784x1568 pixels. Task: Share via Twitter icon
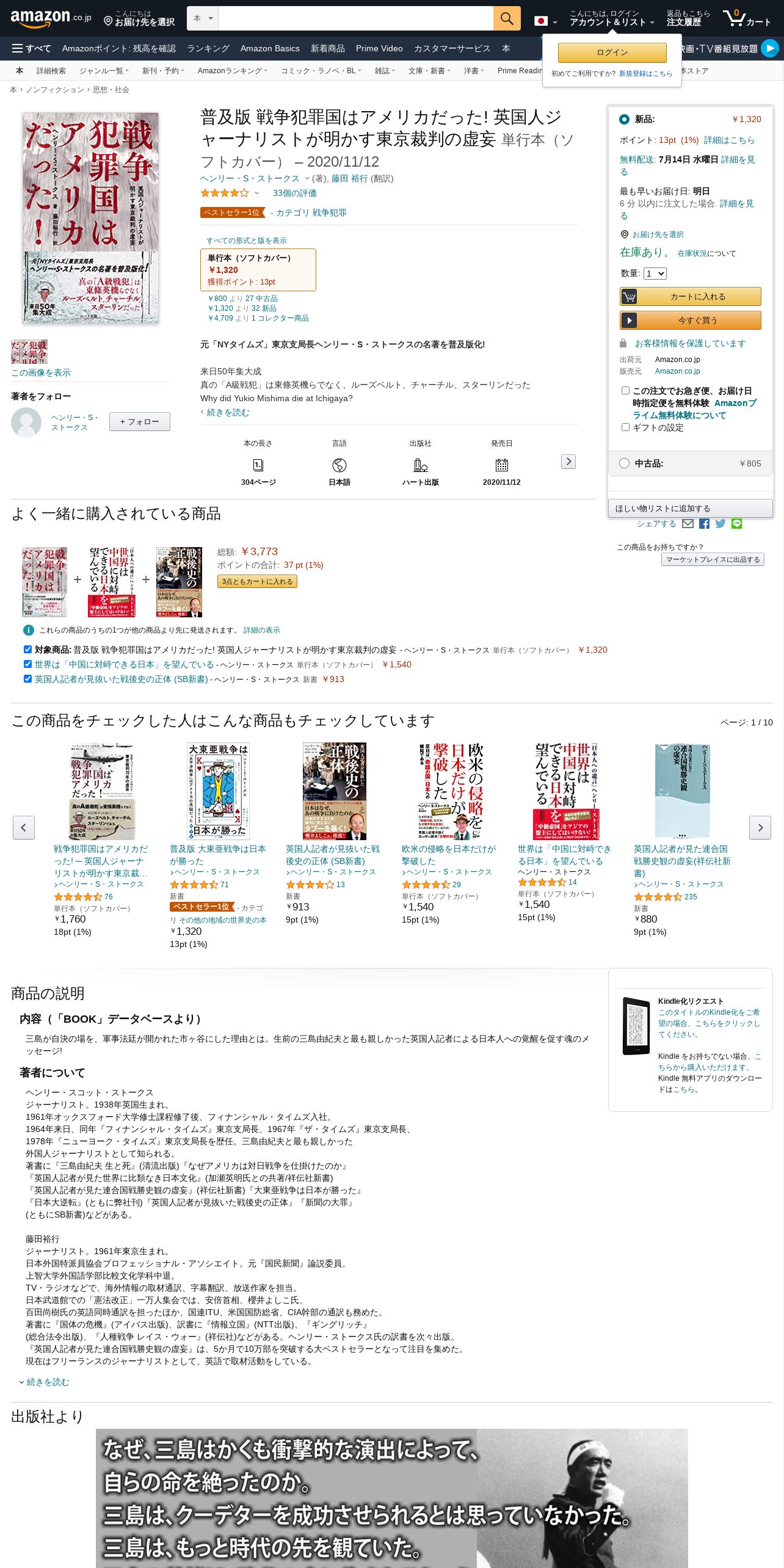click(x=720, y=524)
